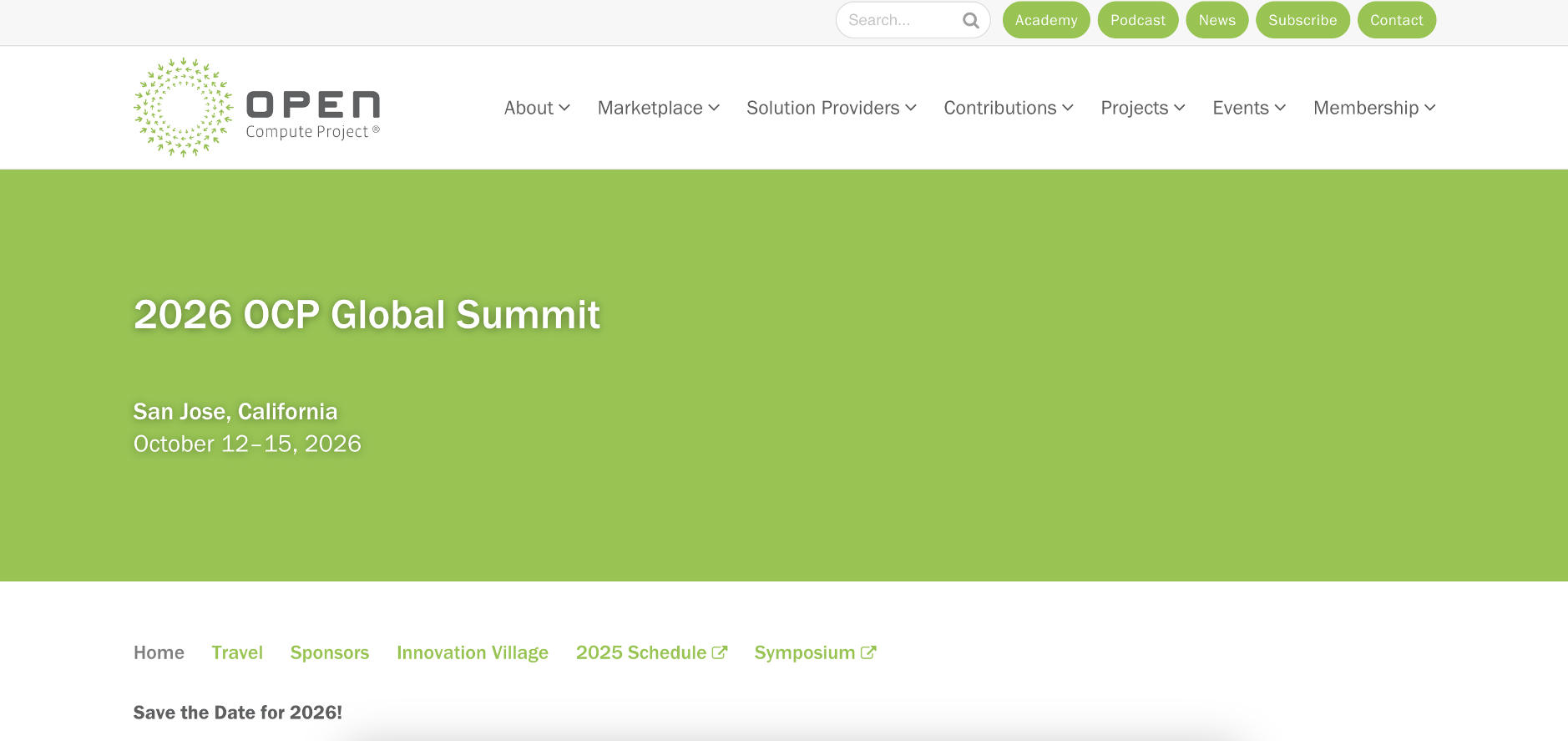This screenshot has height=741, width=1568.
Task: Expand the Marketplace dropdown menu
Action: tap(659, 108)
